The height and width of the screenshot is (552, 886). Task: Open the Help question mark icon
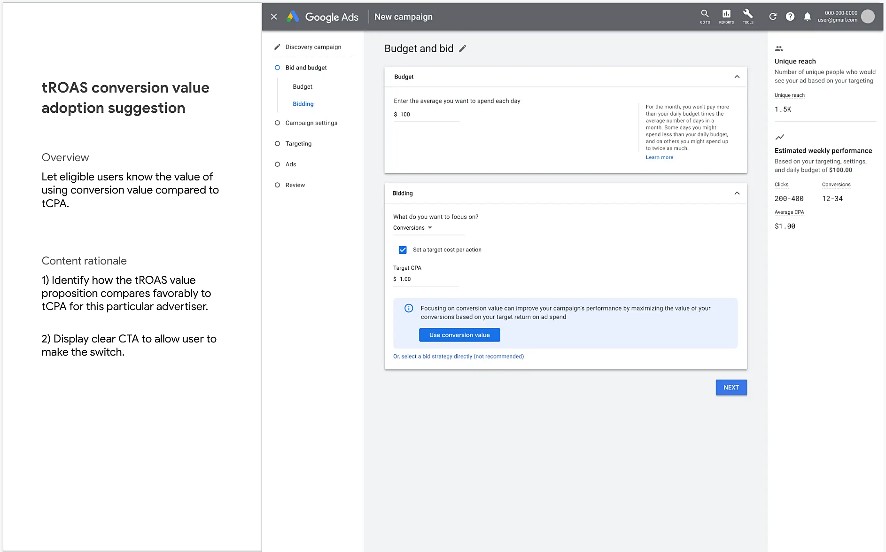790,17
